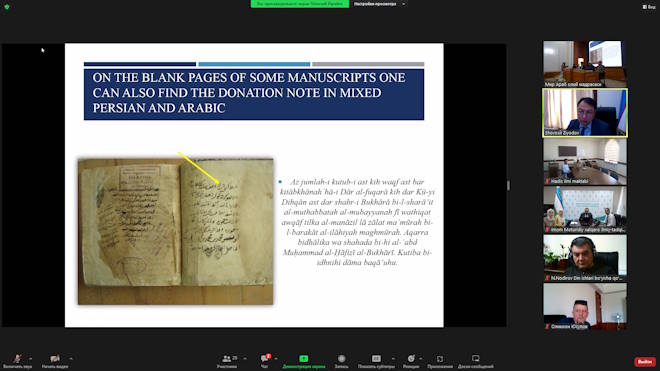Open the Доски сообщений whiteboards icon

pyautogui.click(x=476, y=359)
